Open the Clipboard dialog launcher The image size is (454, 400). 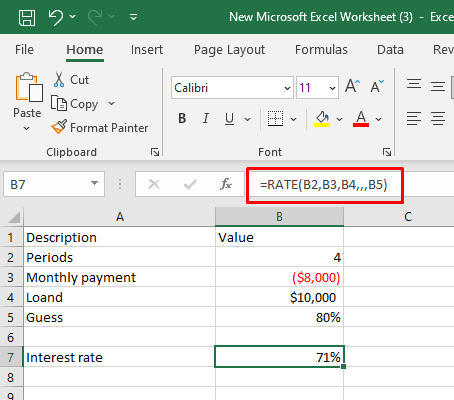(155, 152)
